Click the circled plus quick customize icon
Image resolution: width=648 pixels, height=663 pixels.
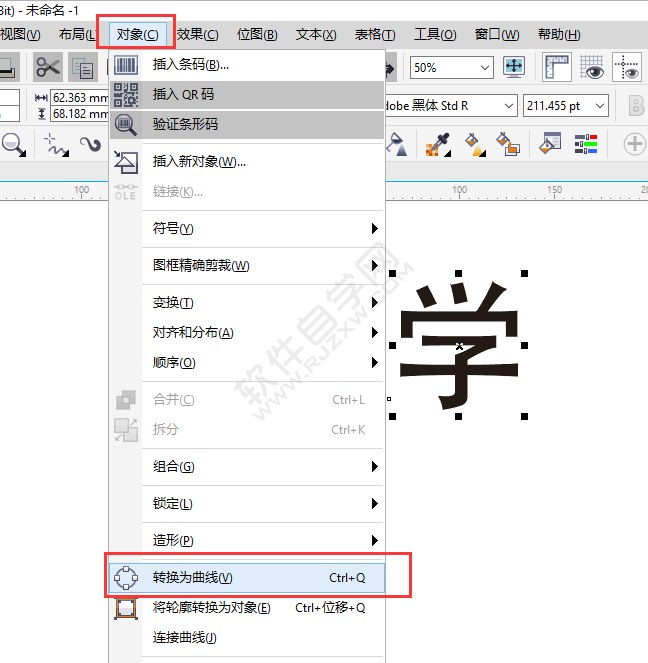634,144
